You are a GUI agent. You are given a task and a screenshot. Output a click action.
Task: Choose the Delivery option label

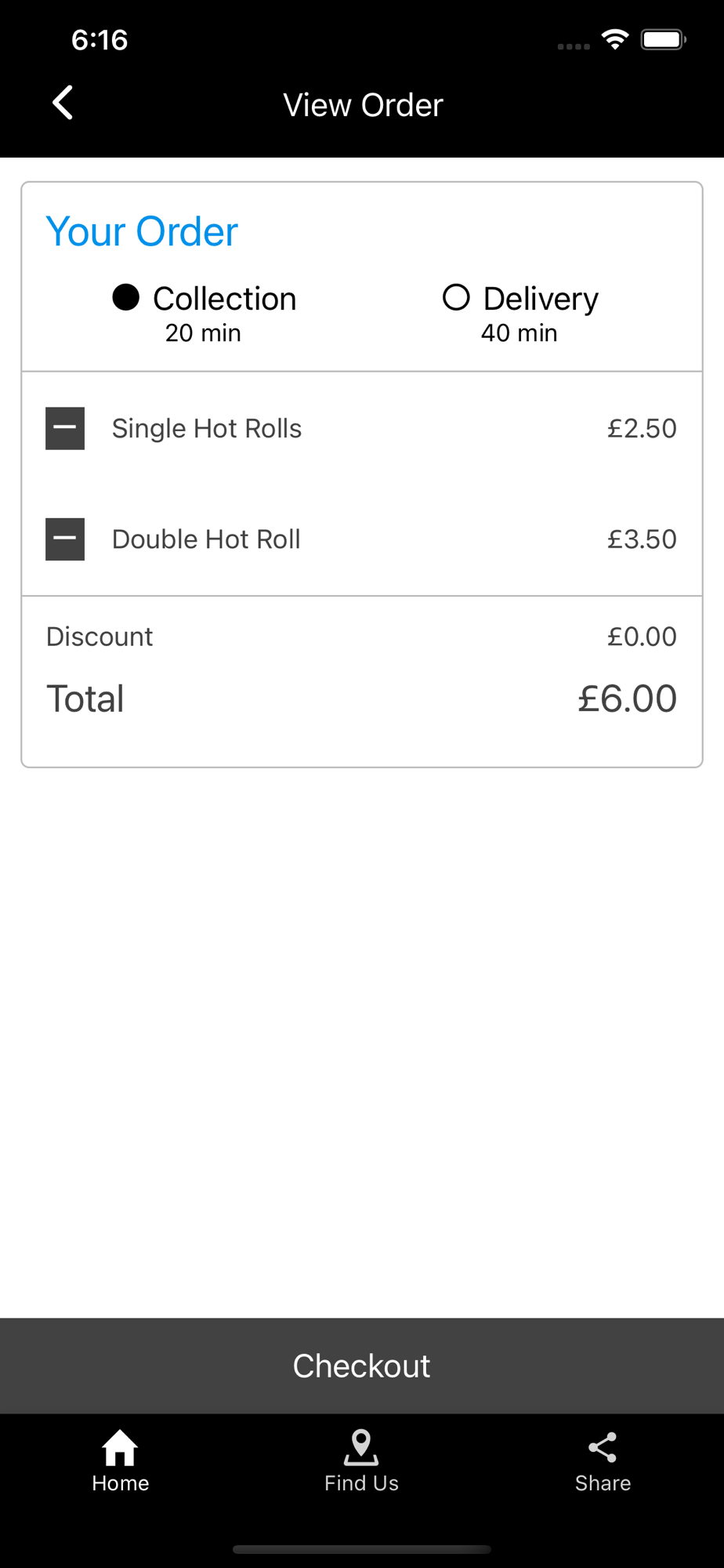tap(541, 299)
